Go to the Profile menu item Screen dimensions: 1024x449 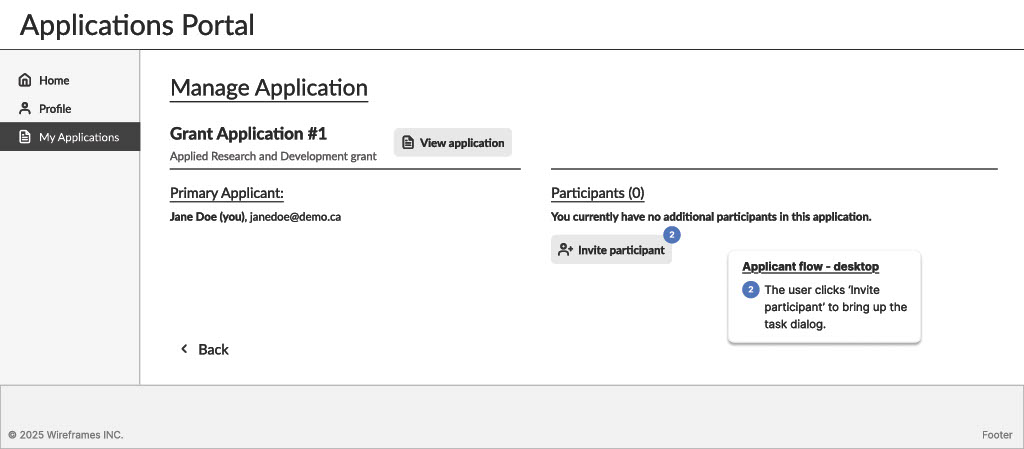pos(55,108)
